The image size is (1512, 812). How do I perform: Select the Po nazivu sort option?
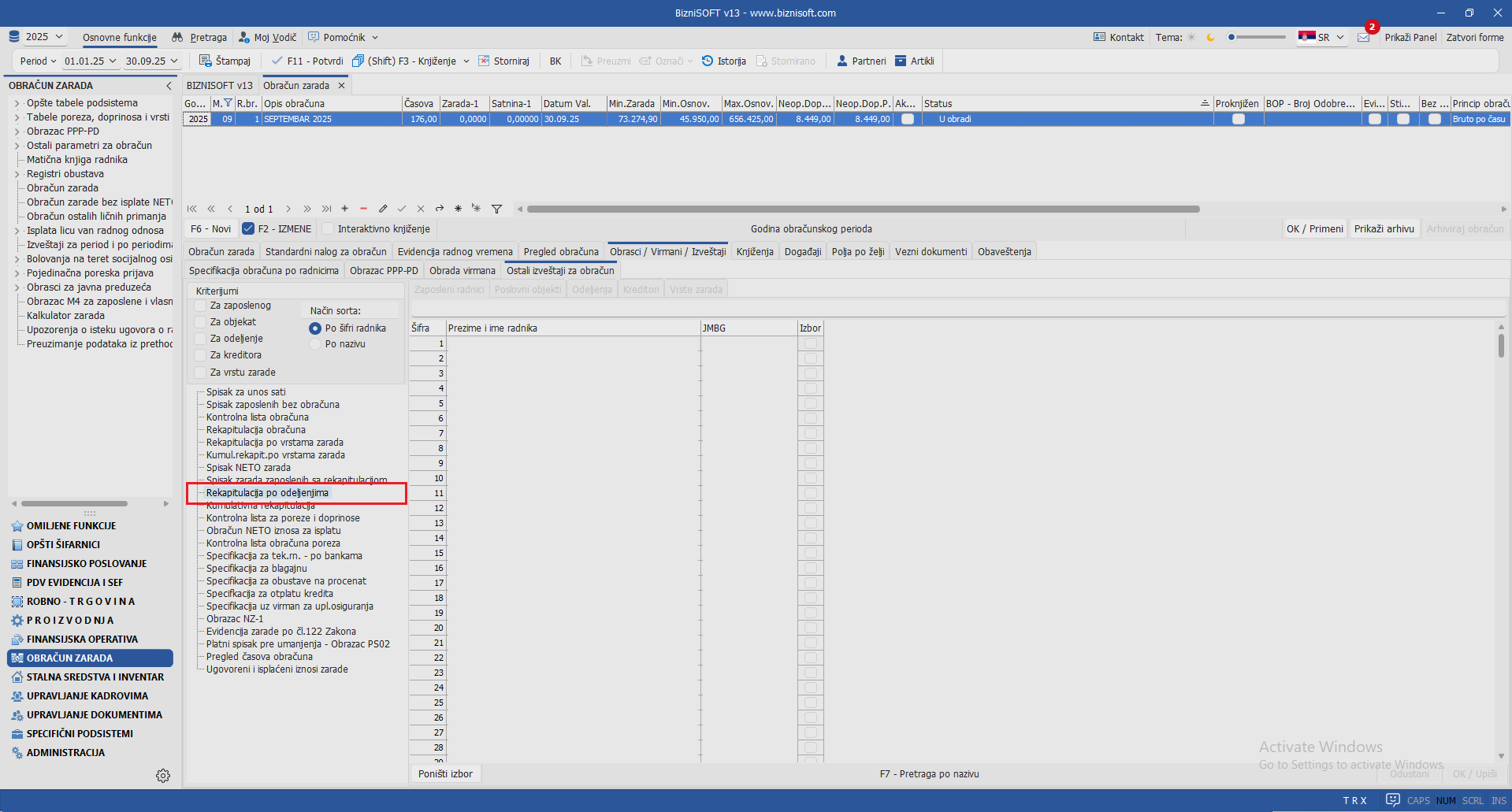(x=315, y=344)
